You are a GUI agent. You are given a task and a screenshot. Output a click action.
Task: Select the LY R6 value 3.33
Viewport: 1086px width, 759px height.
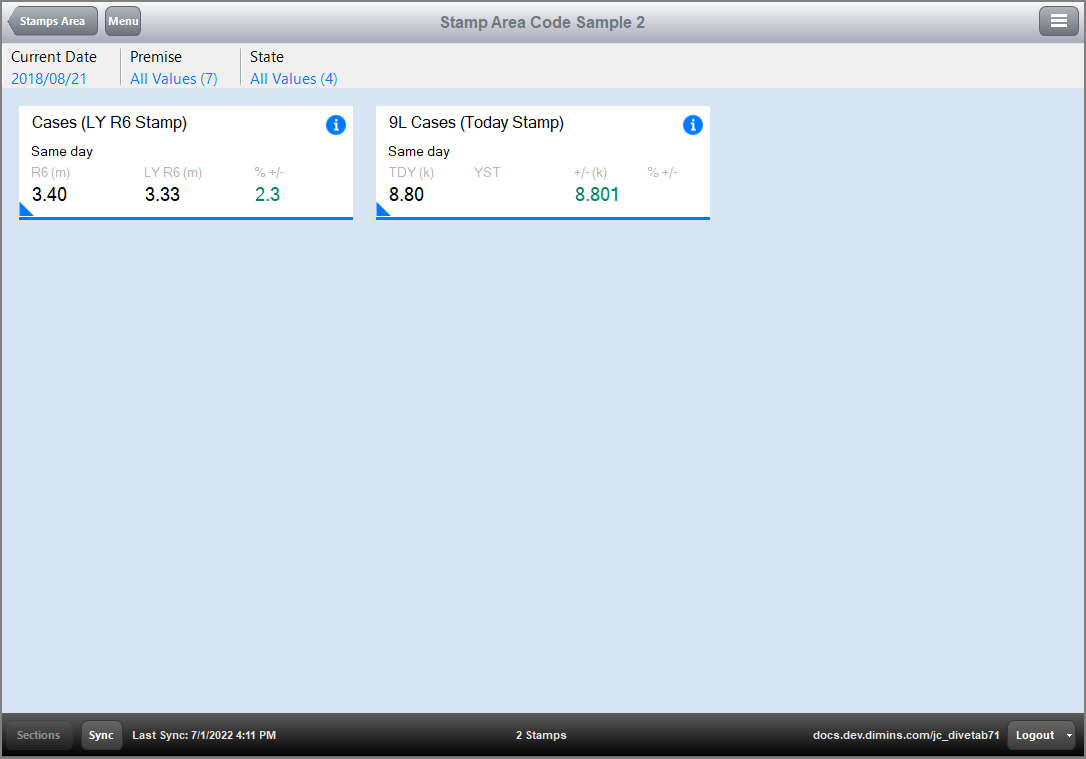click(162, 194)
